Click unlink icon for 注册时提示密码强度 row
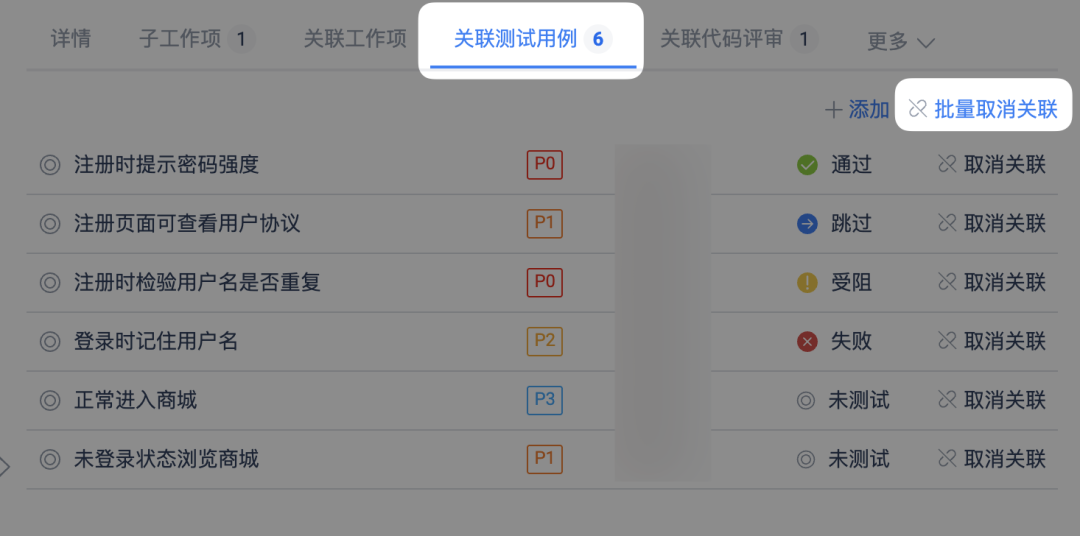Screen dimensions: 1080x536 click(947, 165)
